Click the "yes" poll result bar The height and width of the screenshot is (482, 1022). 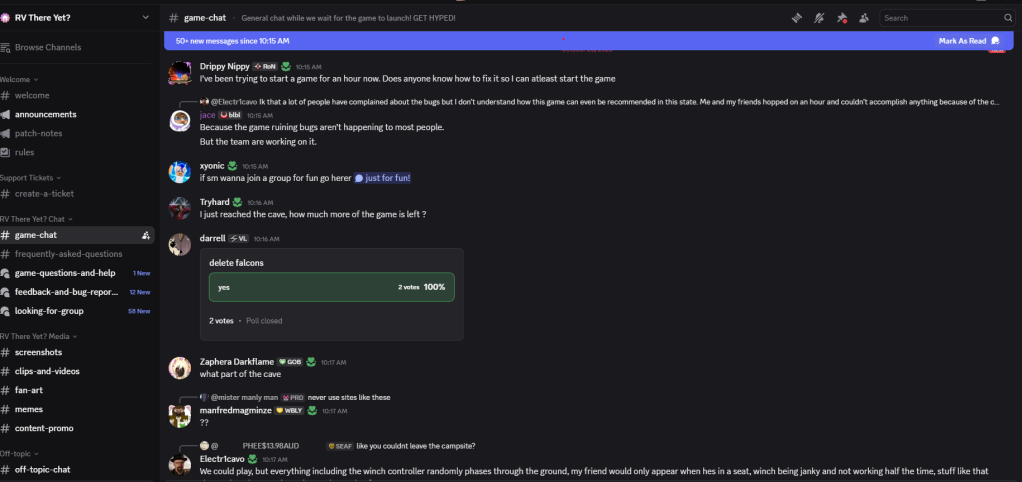pyautogui.click(x=331, y=287)
